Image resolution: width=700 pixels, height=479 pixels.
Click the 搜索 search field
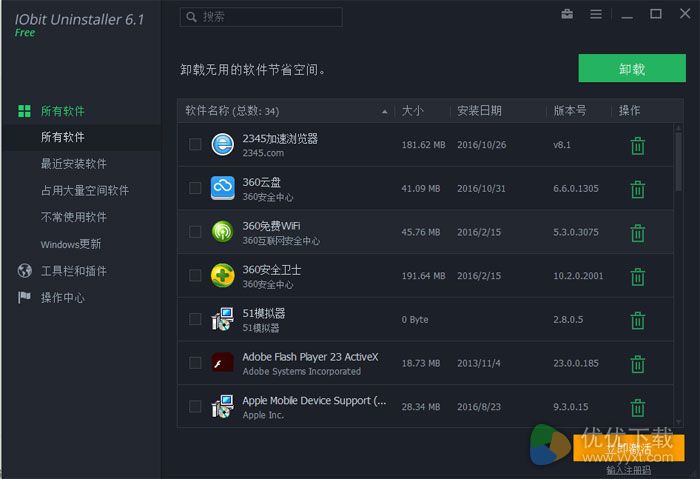click(x=261, y=17)
